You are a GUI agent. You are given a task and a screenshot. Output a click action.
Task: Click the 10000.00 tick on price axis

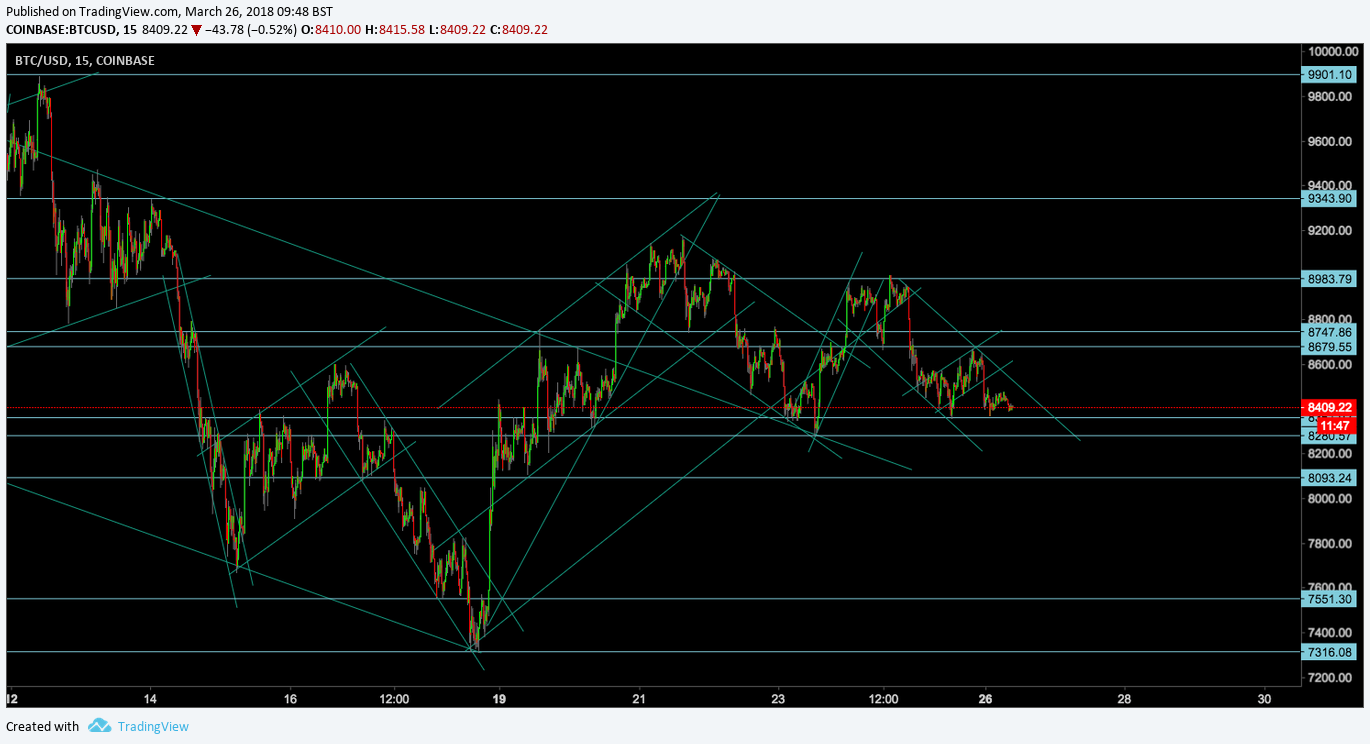pyautogui.click(x=1332, y=52)
